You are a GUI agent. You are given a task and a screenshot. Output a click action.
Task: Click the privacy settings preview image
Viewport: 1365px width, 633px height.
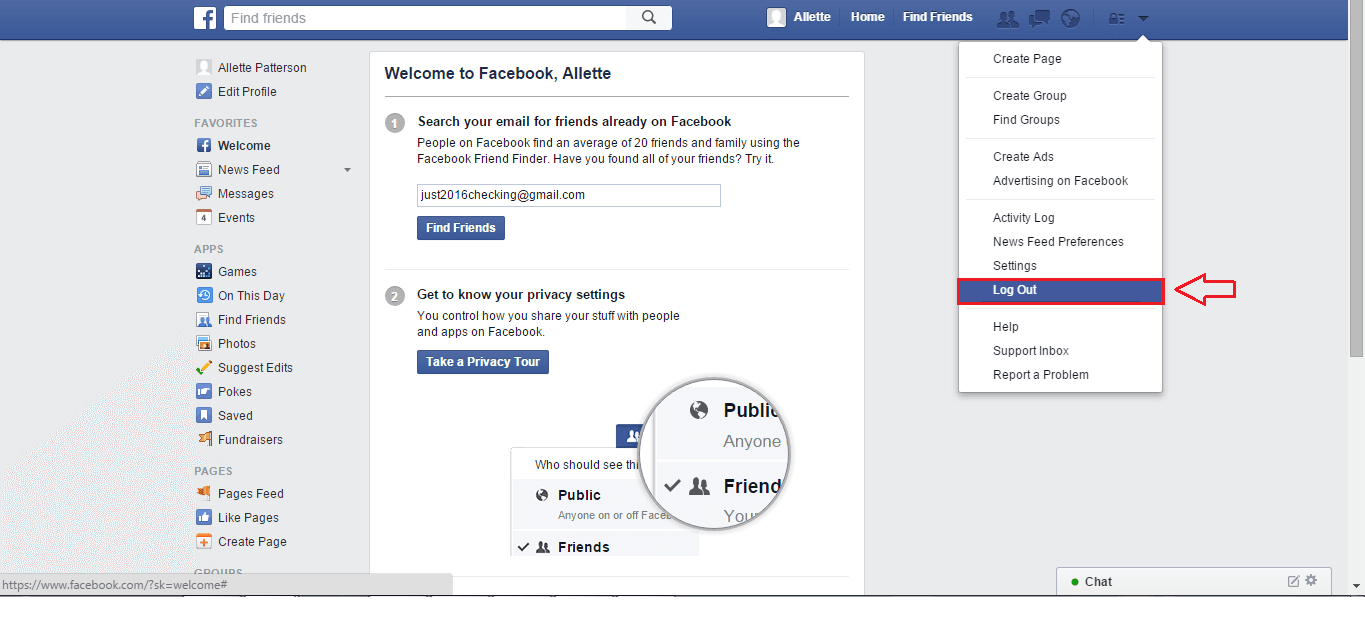[650, 467]
